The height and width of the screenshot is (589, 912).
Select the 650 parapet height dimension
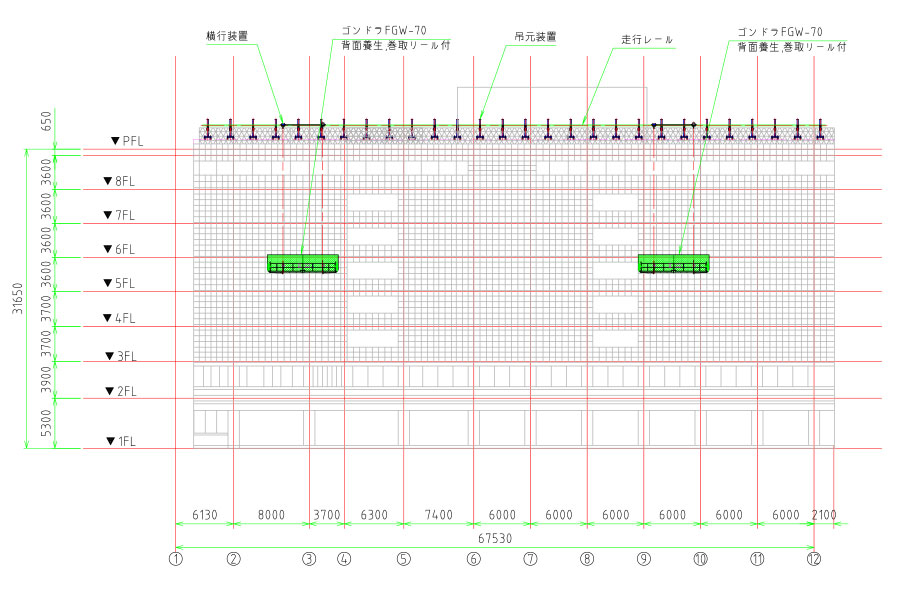(x=47, y=122)
